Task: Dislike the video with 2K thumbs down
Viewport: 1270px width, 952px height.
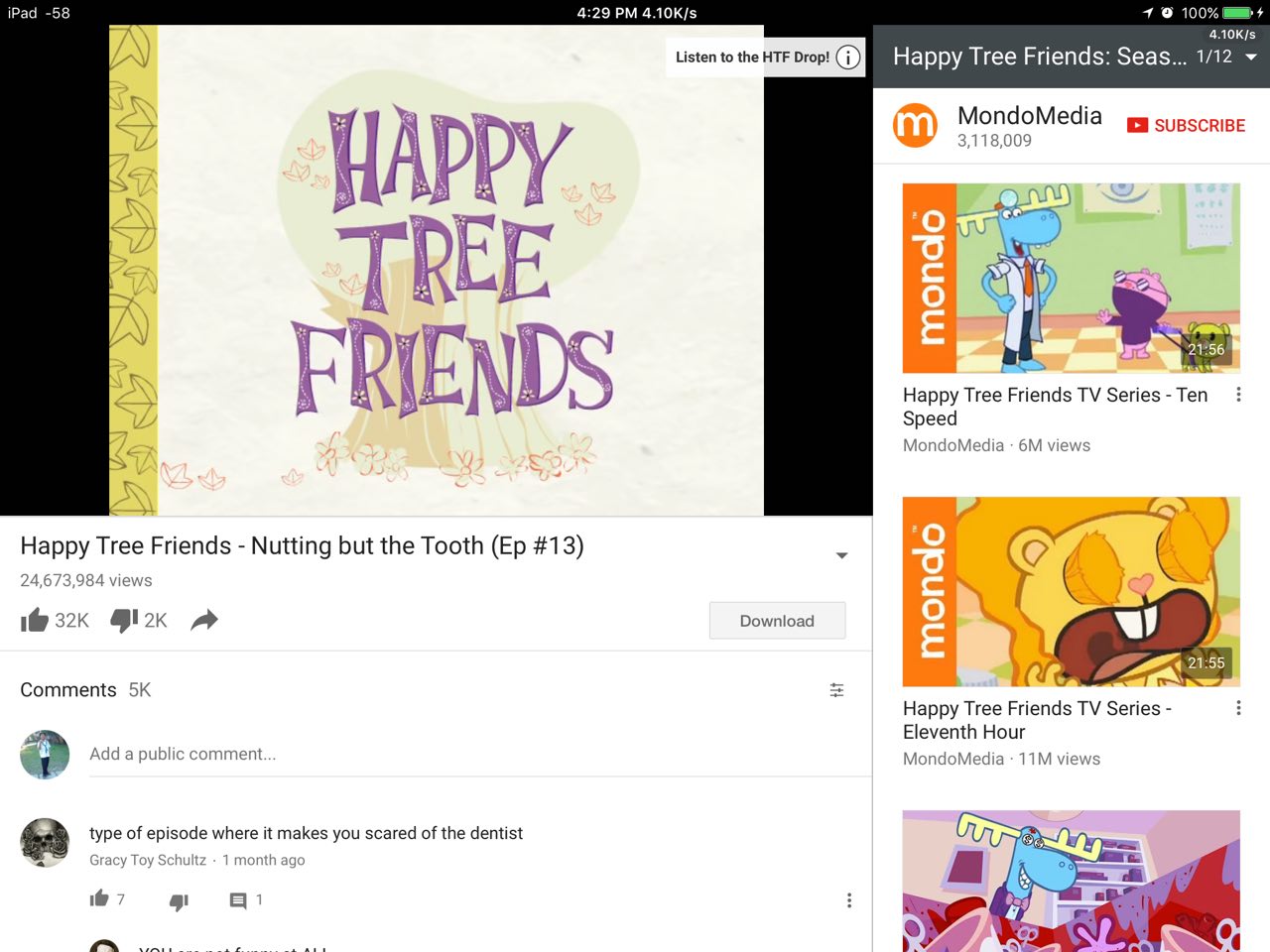Action: 124,621
